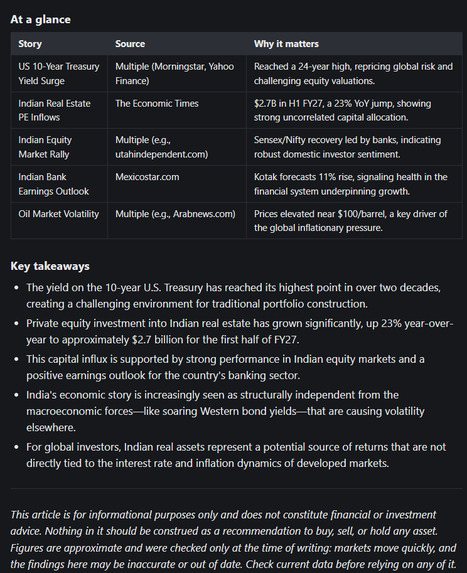Click the 'Why it matters' column header
The width and height of the screenshot is (467, 573).
tap(354, 44)
